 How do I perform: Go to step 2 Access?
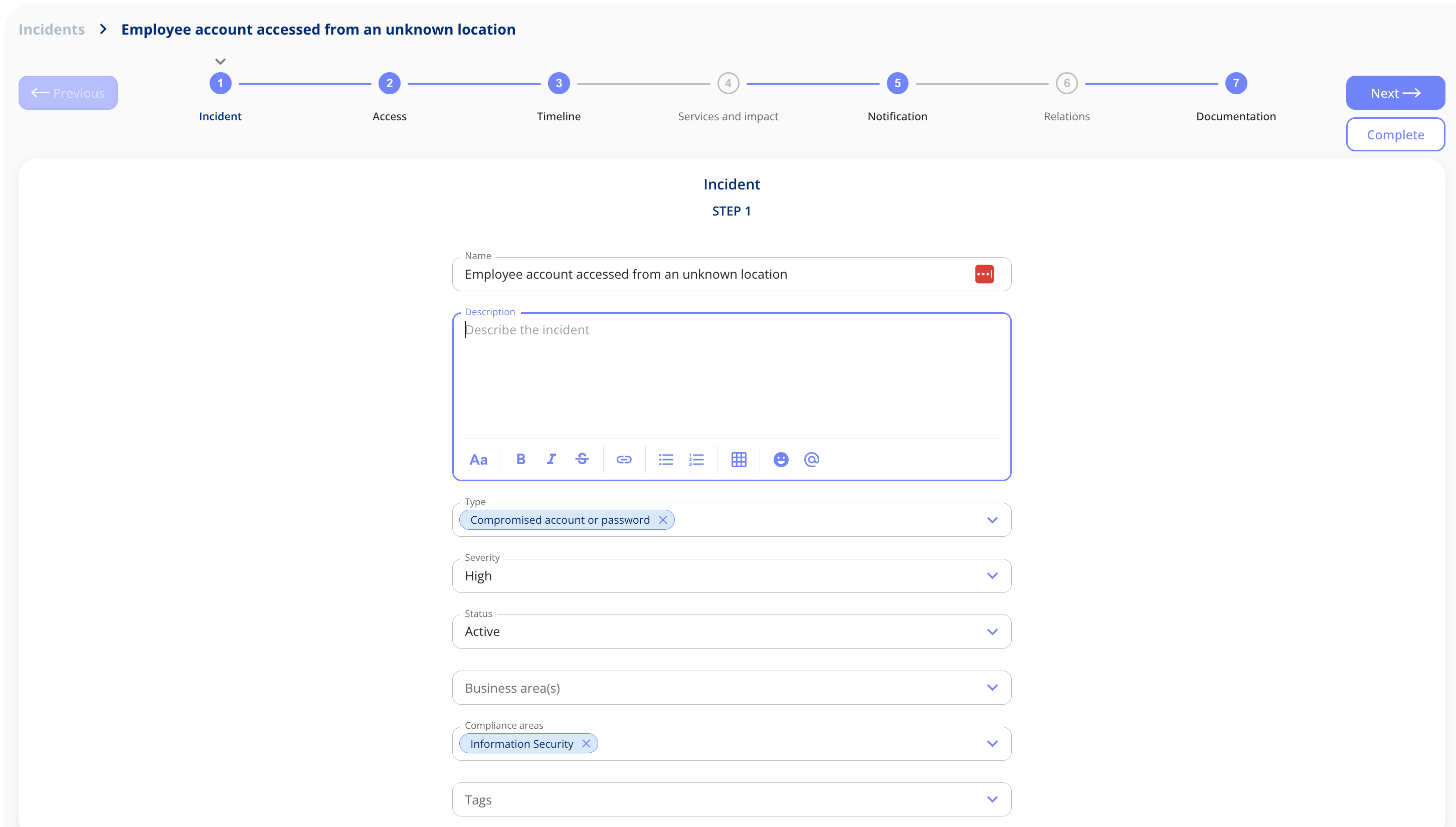[389, 84]
